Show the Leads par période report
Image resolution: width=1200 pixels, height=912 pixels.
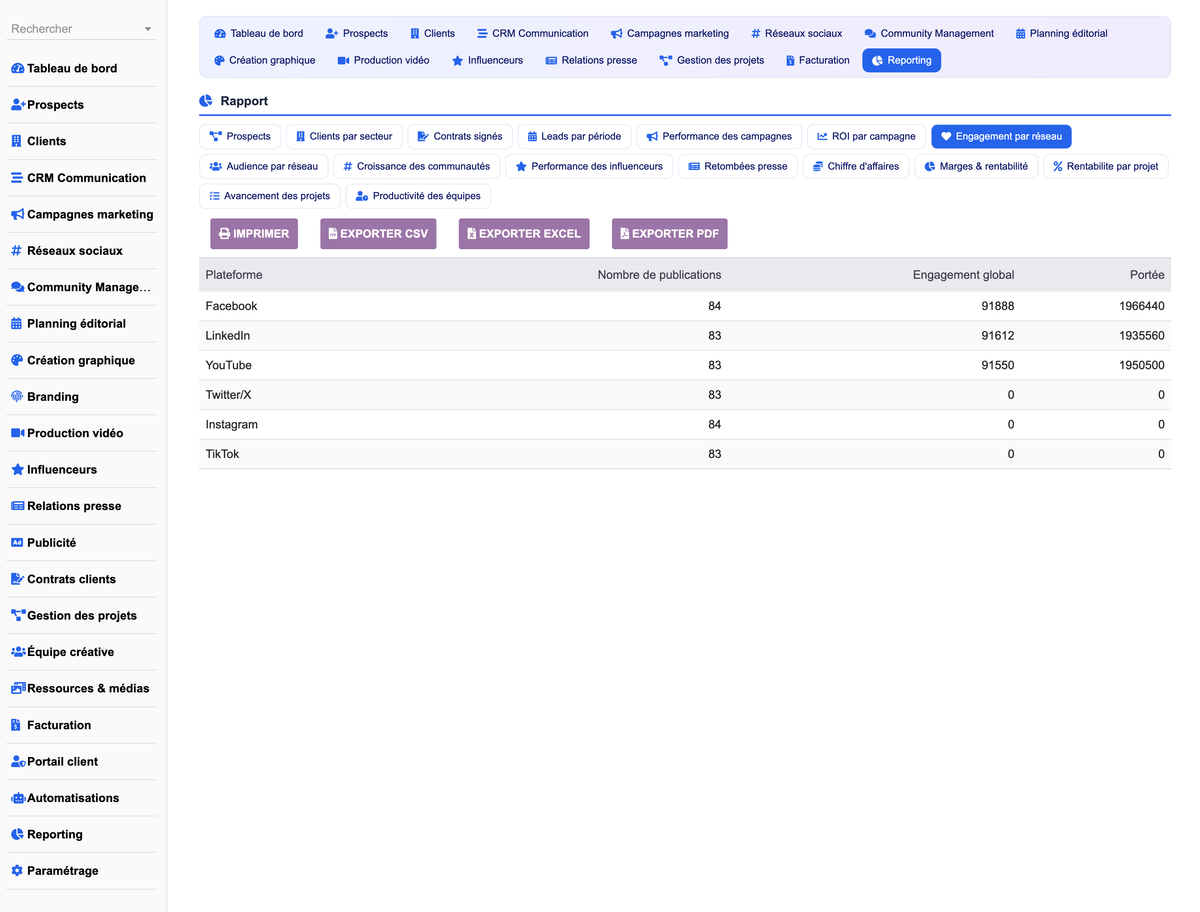tap(575, 137)
